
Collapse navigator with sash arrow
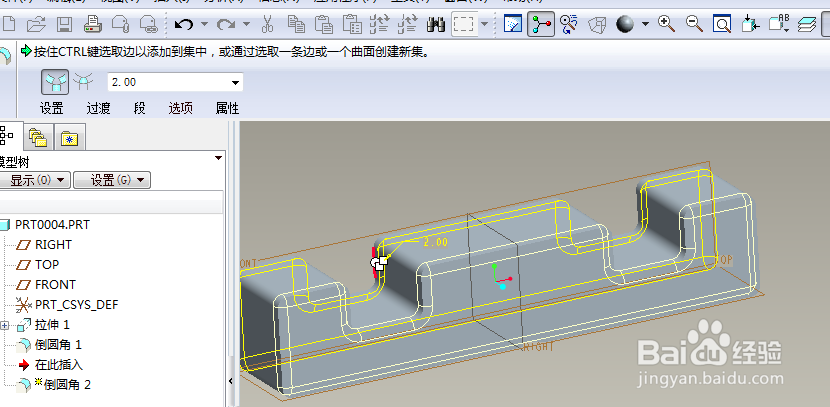tap(231, 381)
